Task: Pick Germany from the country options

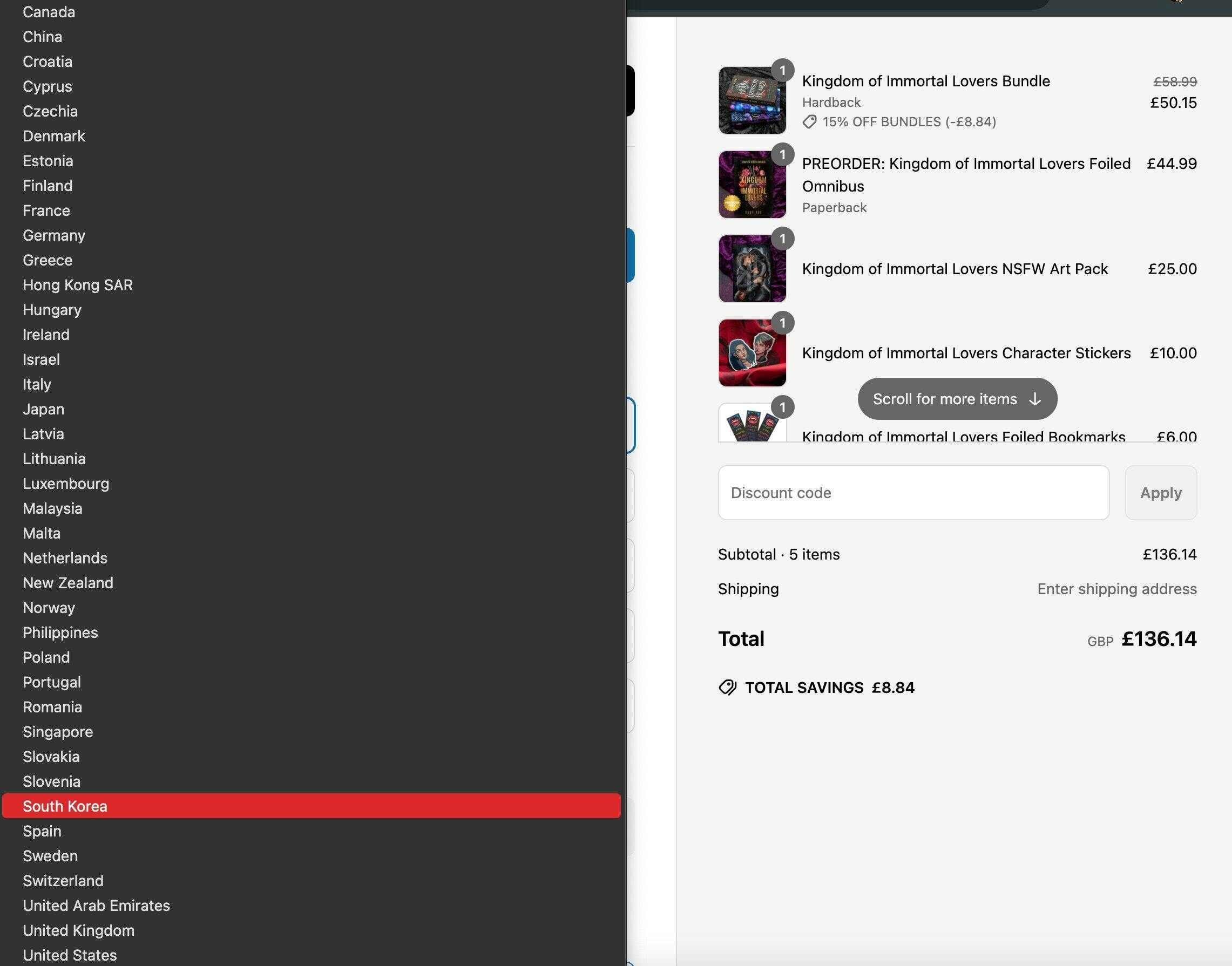Action: pos(312,235)
